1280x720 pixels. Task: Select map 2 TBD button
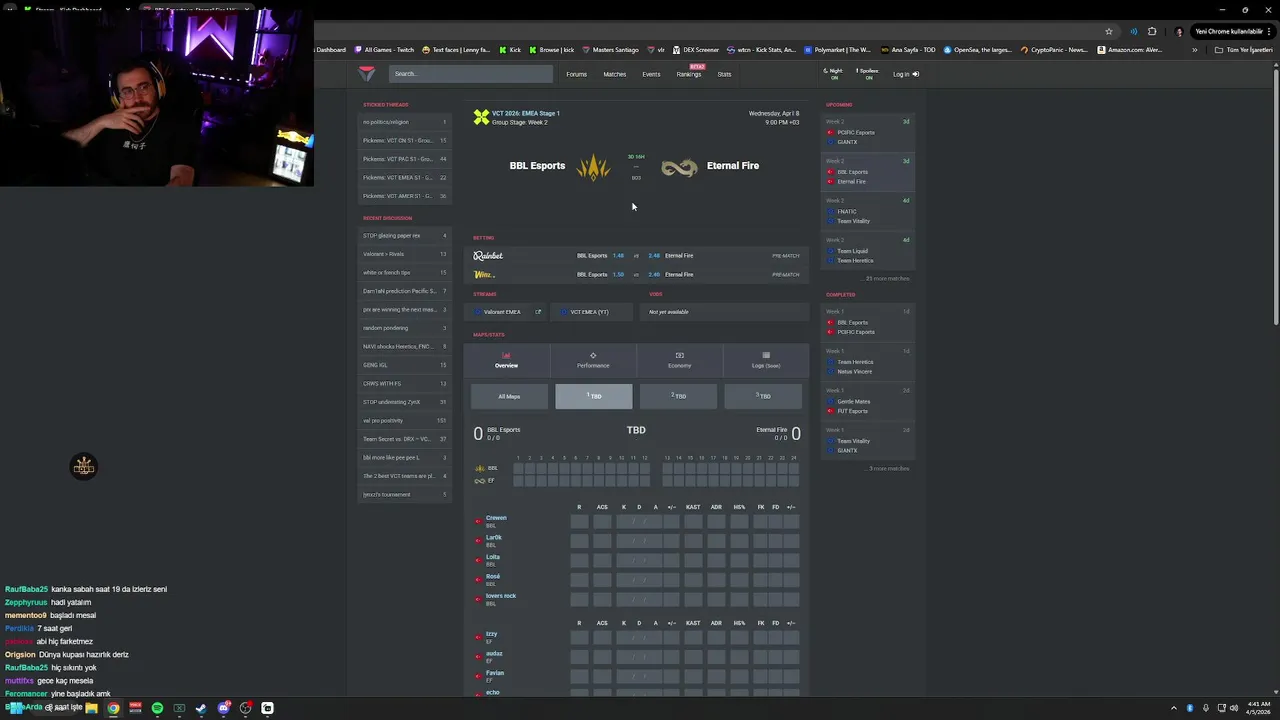tap(679, 397)
